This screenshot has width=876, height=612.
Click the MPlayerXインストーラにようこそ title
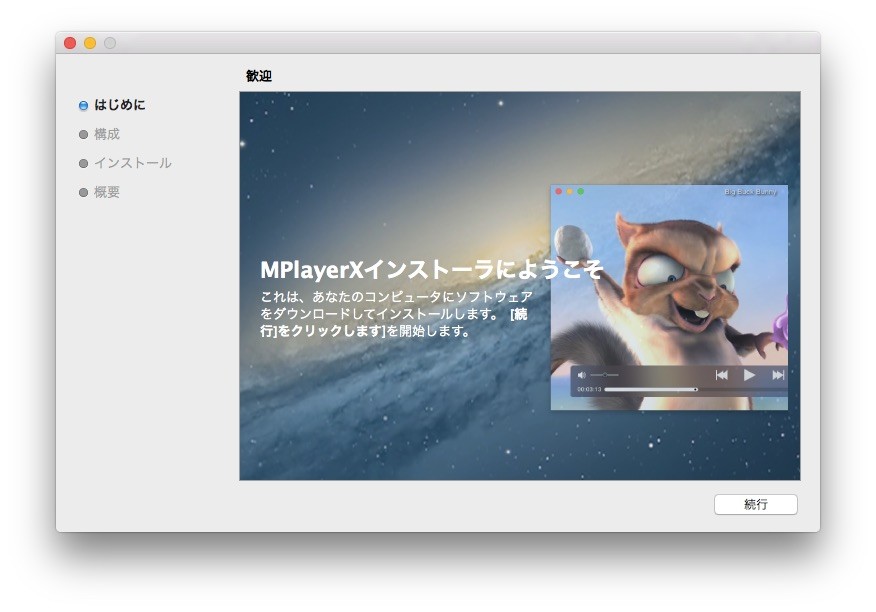coord(431,269)
